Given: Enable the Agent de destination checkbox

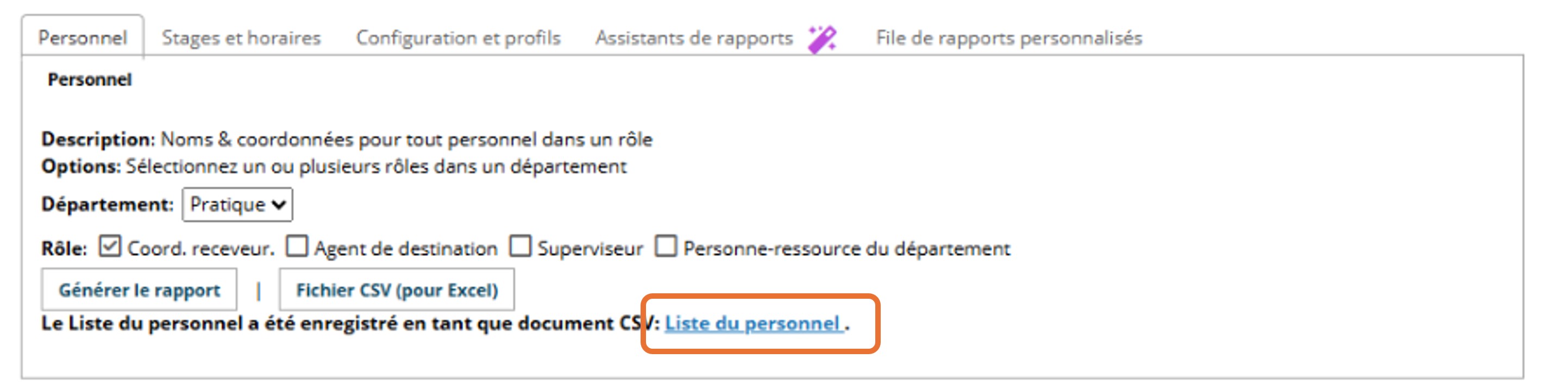Looking at the screenshot, I should click(297, 247).
